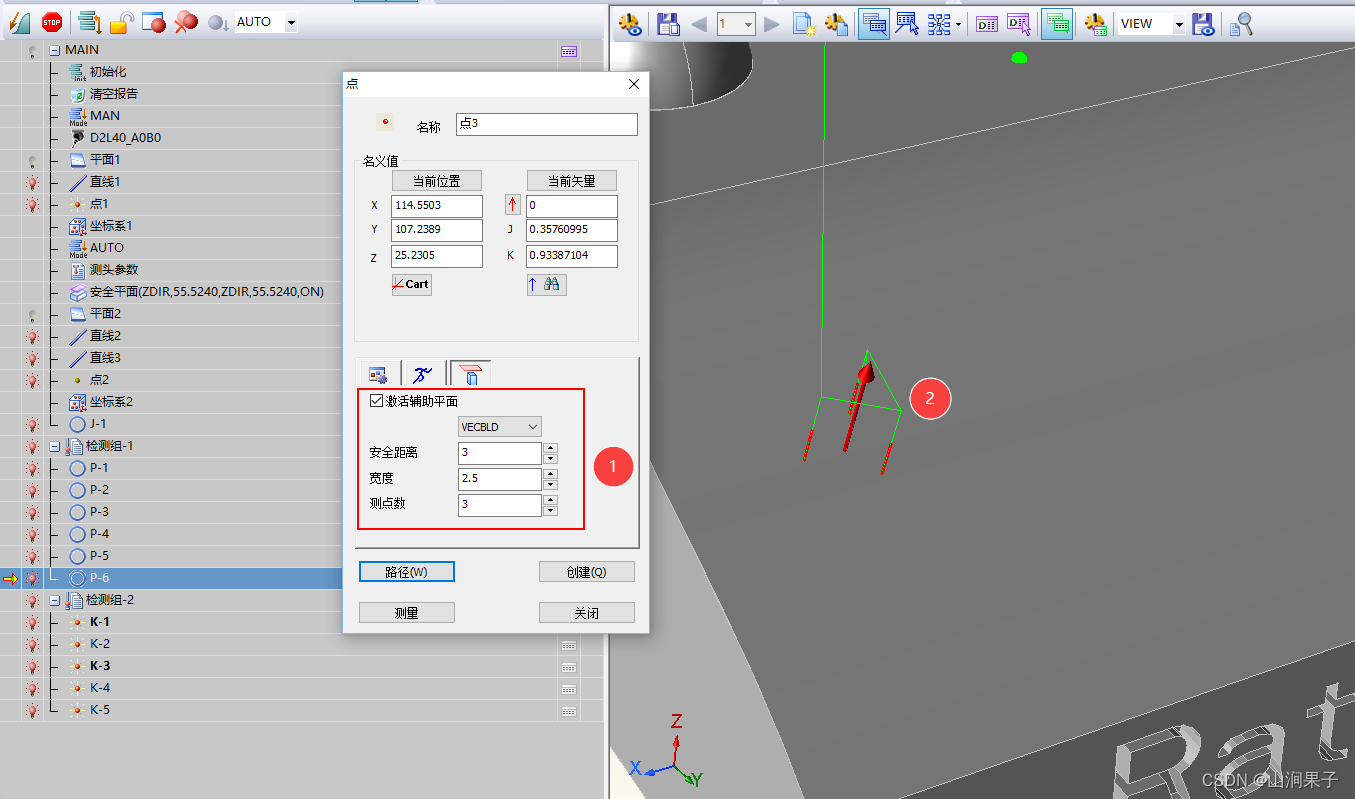
Task: Click the Cart coordinate system button
Action: point(411,284)
